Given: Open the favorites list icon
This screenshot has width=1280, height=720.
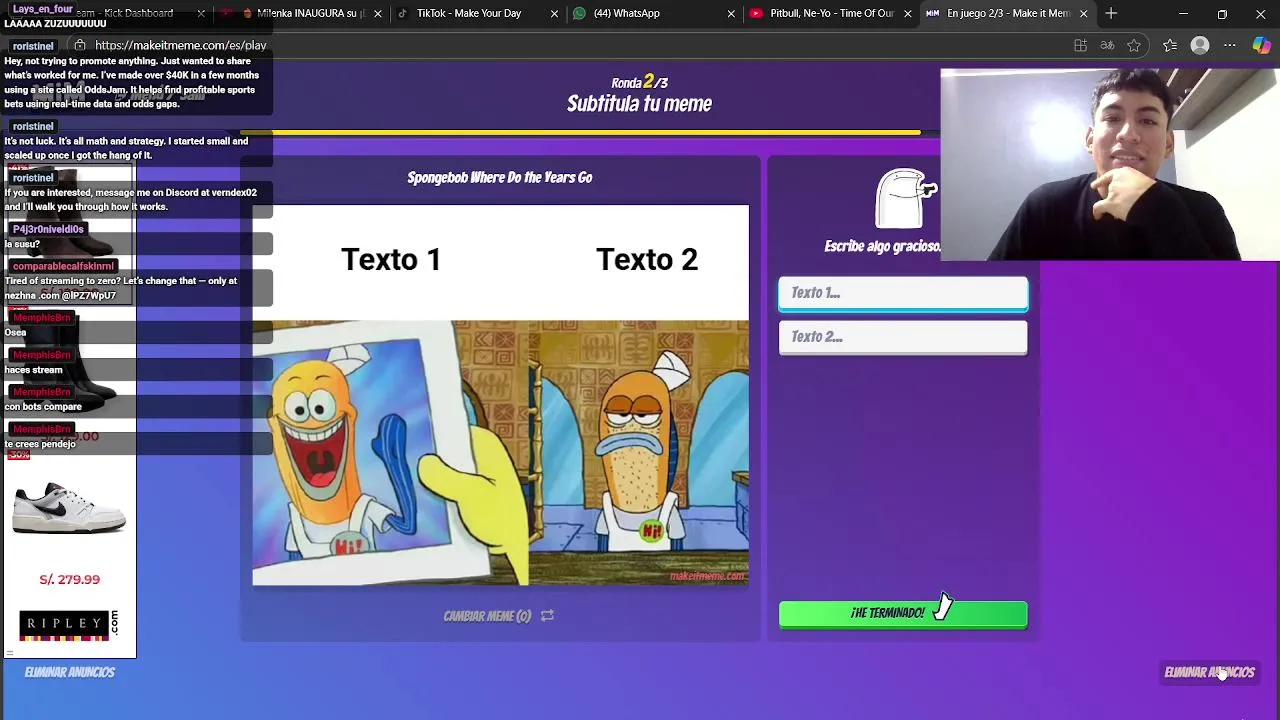Looking at the screenshot, I should 1170,45.
